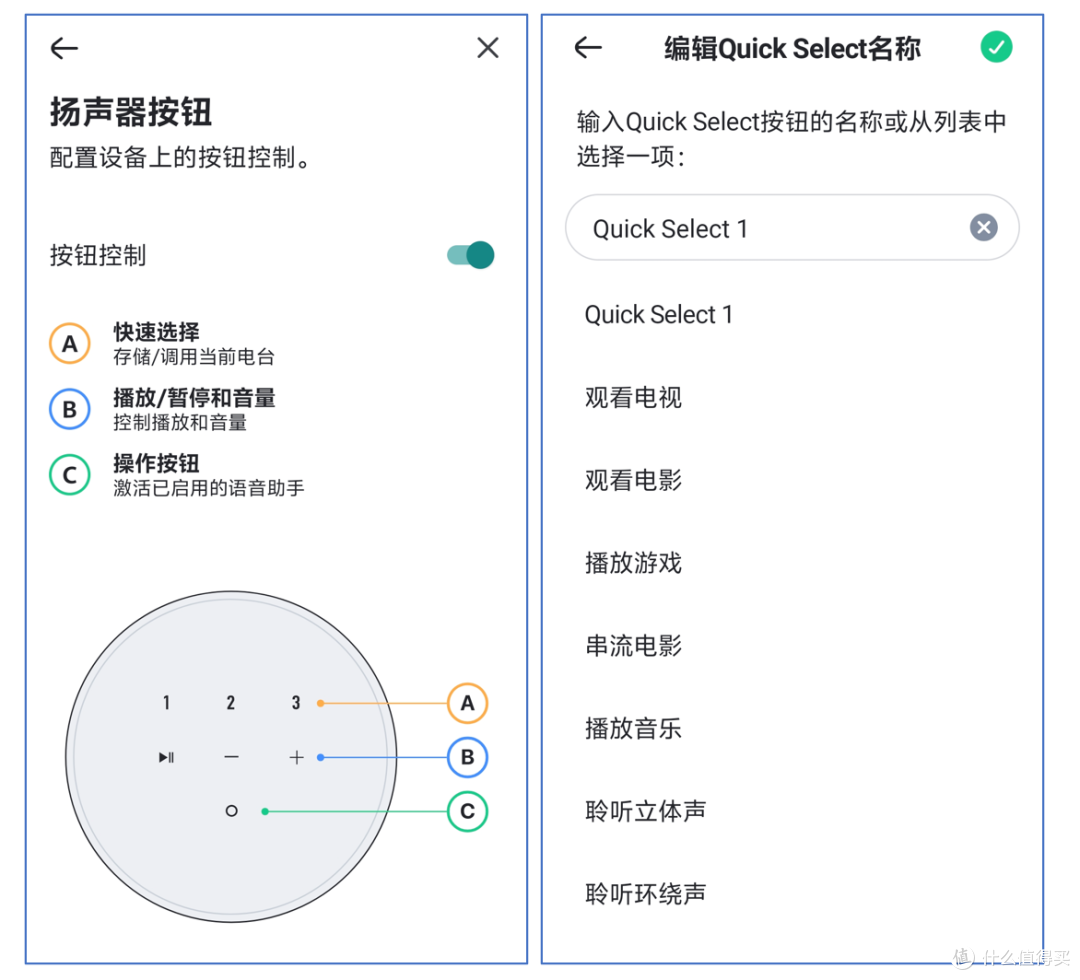
Task: Pick 串流电影 from the list
Action: click(633, 645)
